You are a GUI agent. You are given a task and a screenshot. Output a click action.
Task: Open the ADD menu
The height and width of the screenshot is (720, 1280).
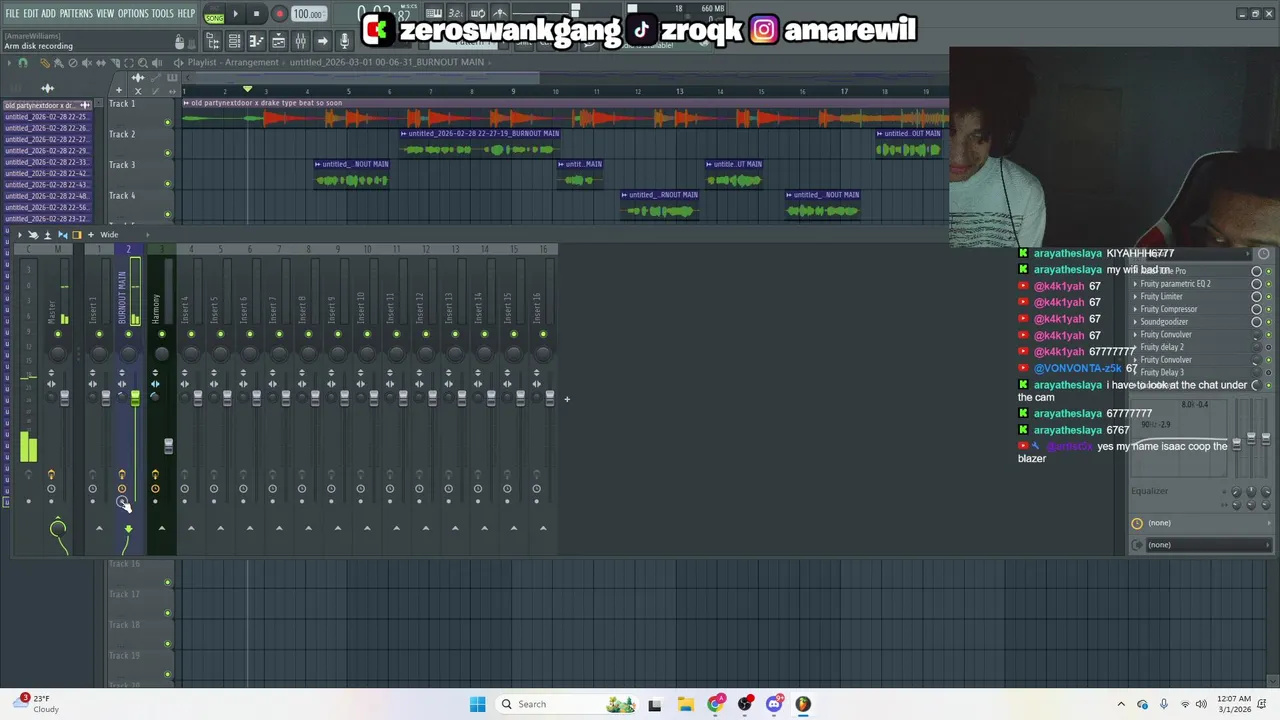(x=48, y=14)
